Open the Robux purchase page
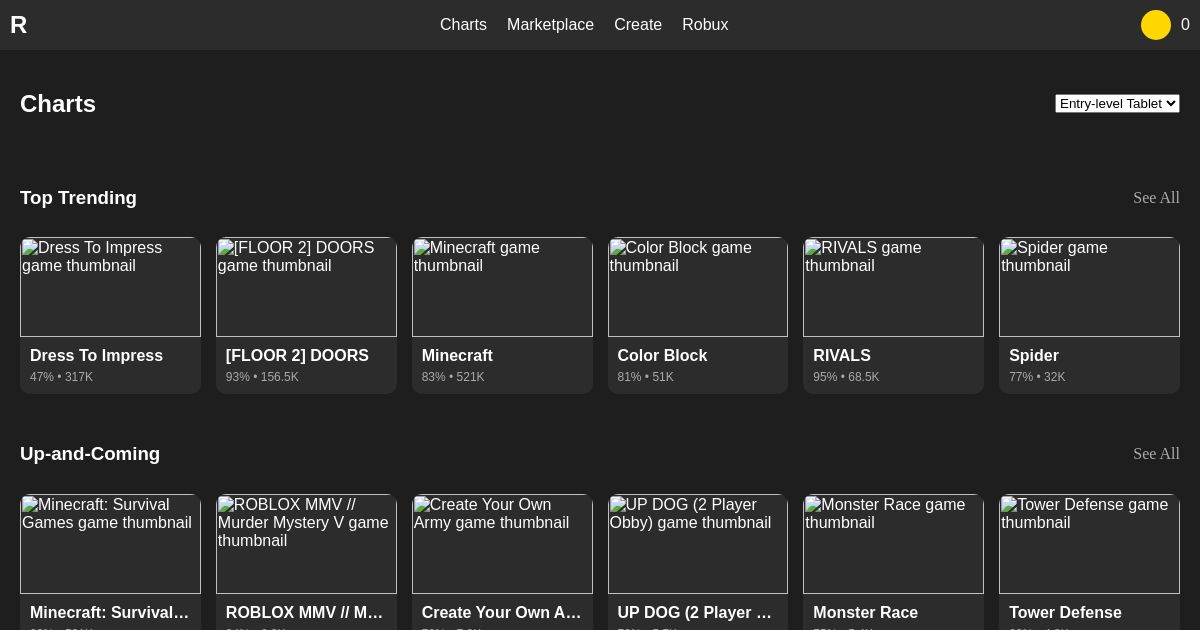This screenshot has width=1200, height=630. pyautogui.click(x=705, y=25)
